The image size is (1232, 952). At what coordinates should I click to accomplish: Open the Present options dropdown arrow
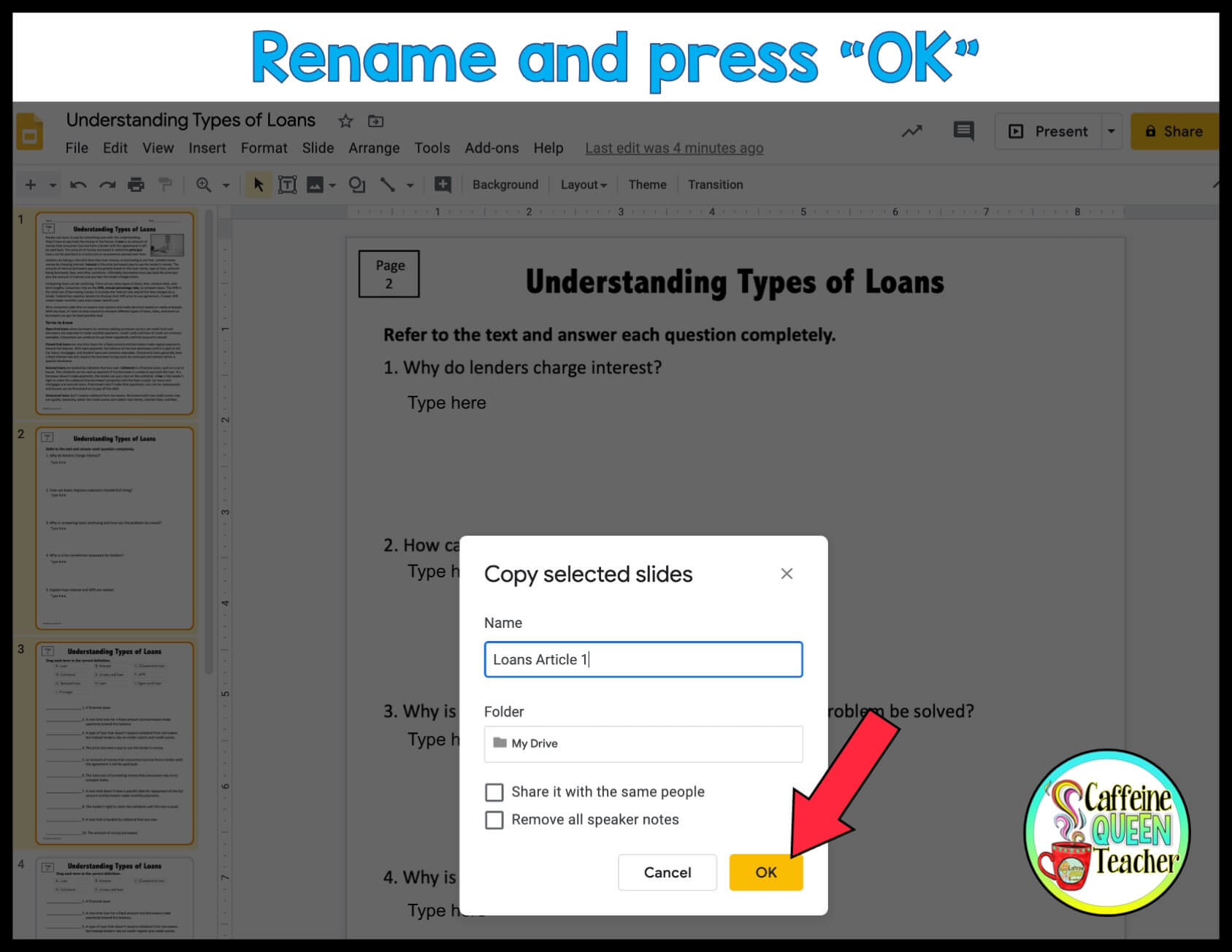pos(1111,131)
